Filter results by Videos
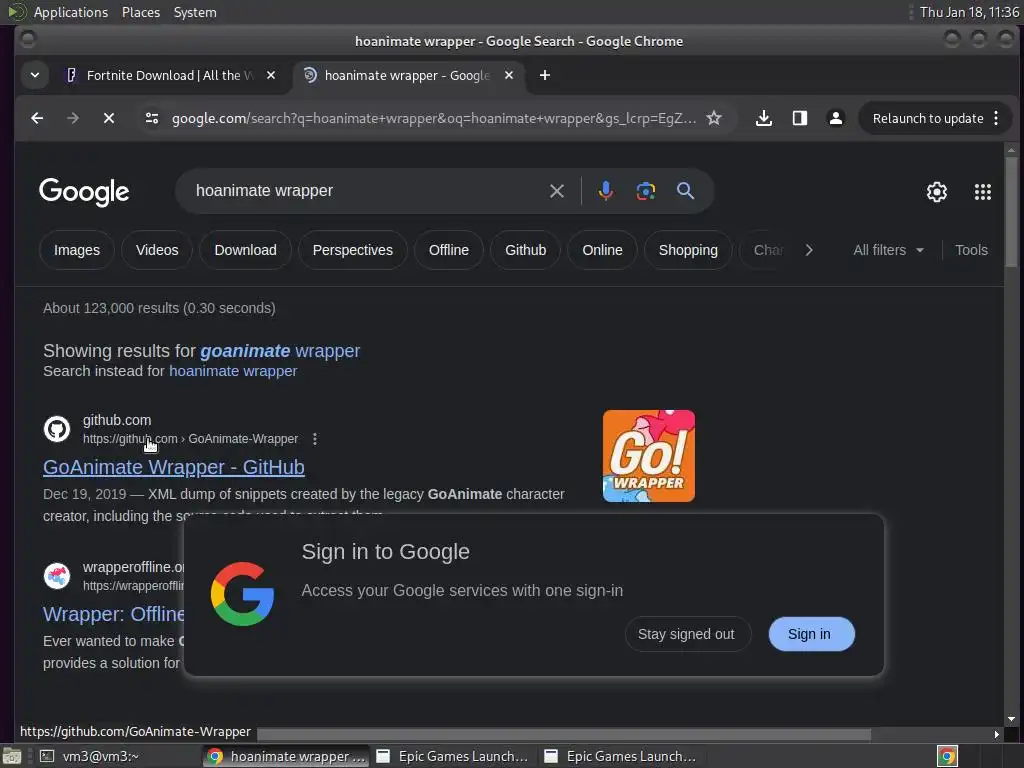1024x768 pixels. 157,250
